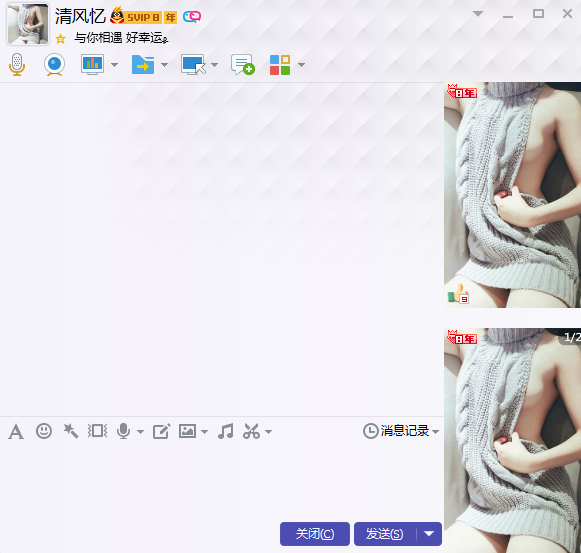This screenshot has height=553, width=581.
Task: Close the chat window with X
Action: (567, 14)
